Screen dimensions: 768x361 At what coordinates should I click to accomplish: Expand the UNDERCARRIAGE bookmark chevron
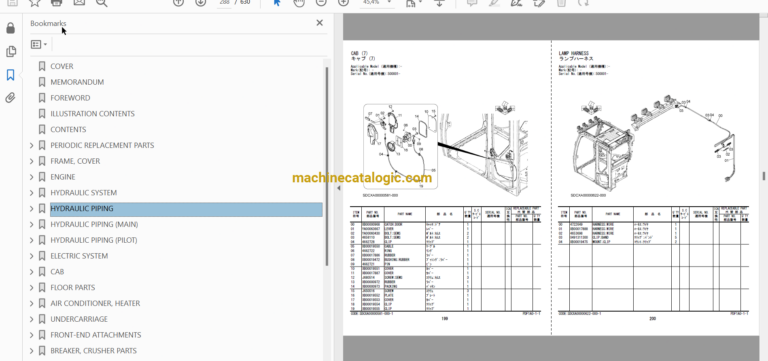pyautogui.click(x=32, y=319)
